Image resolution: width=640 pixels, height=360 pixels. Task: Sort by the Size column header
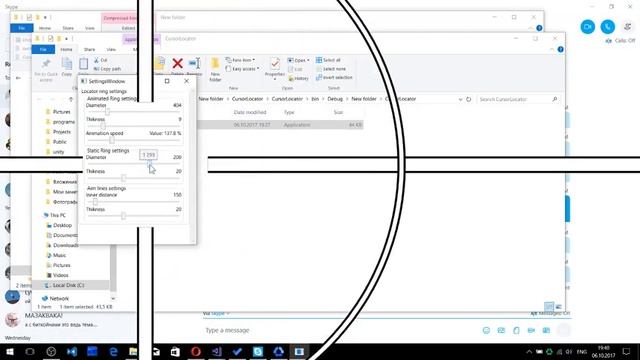coord(338,112)
